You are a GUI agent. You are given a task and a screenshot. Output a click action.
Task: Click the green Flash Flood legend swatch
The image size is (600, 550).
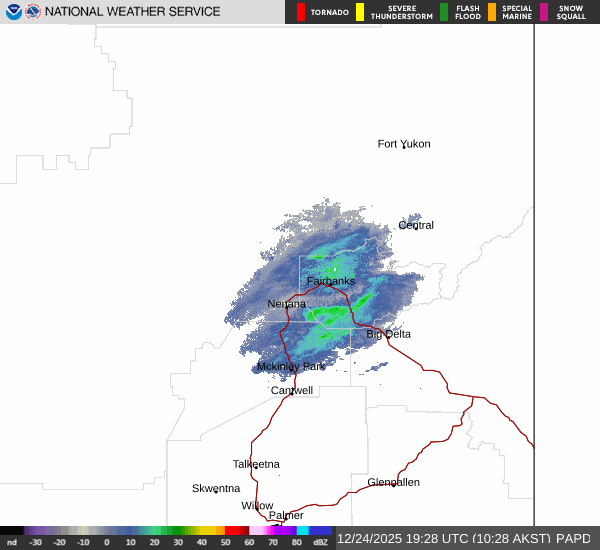[444, 12]
